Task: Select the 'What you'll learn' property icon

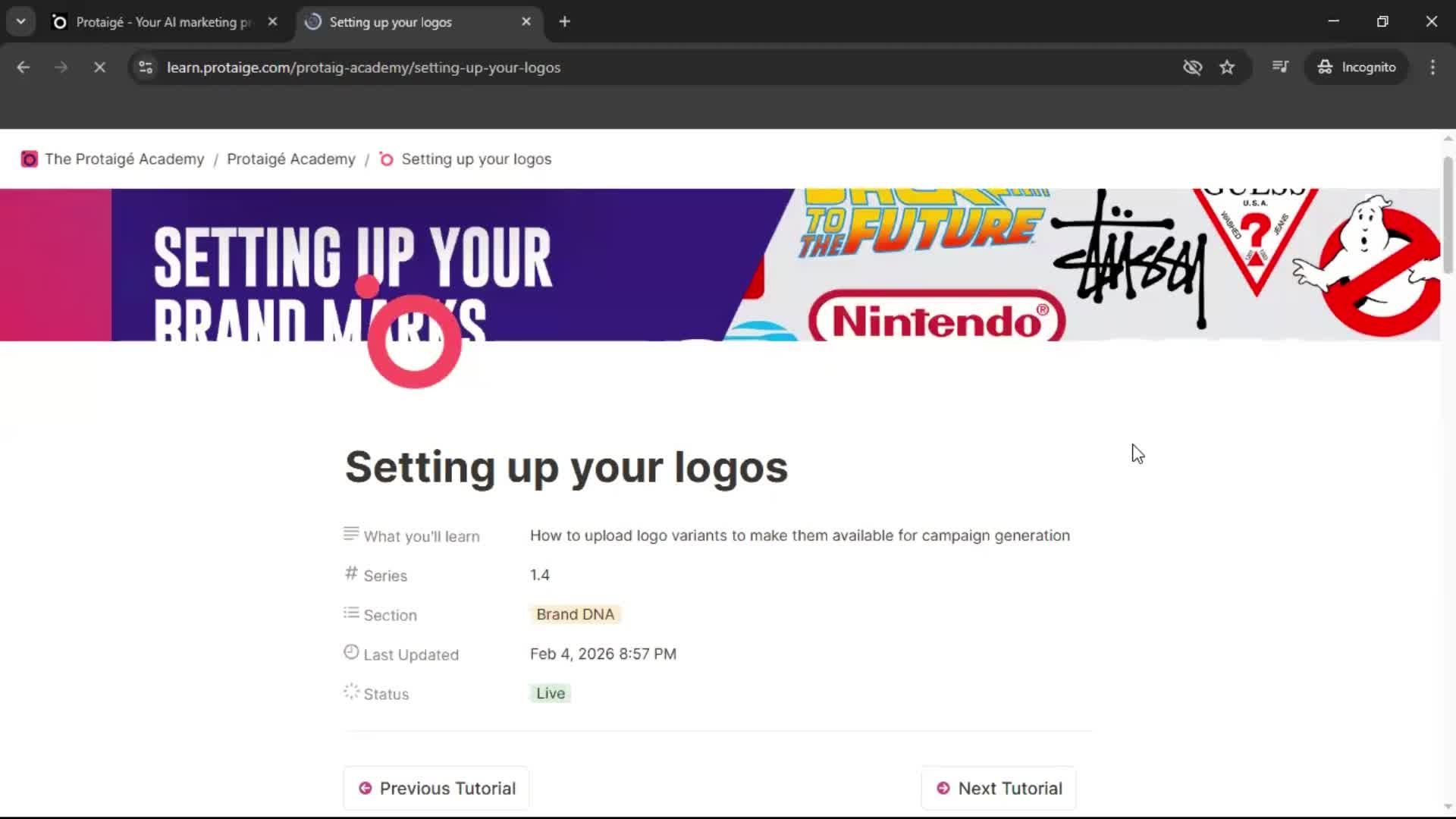Action: click(x=350, y=534)
